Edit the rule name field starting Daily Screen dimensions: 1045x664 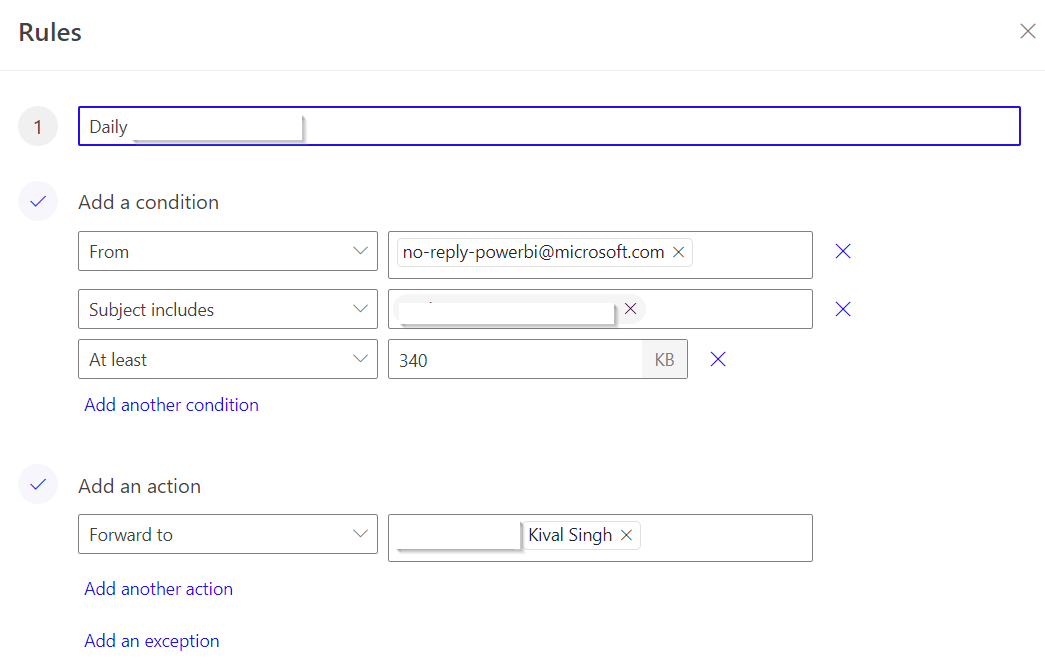click(549, 126)
